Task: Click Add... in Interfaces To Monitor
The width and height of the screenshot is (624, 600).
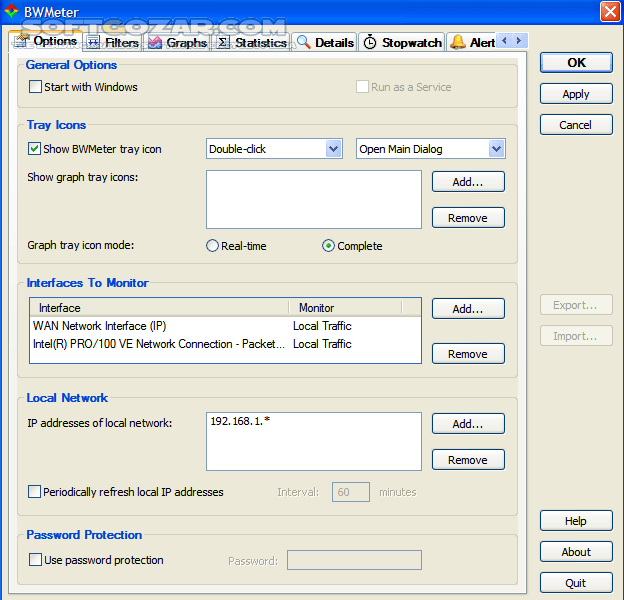Action: [x=468, y=309]
